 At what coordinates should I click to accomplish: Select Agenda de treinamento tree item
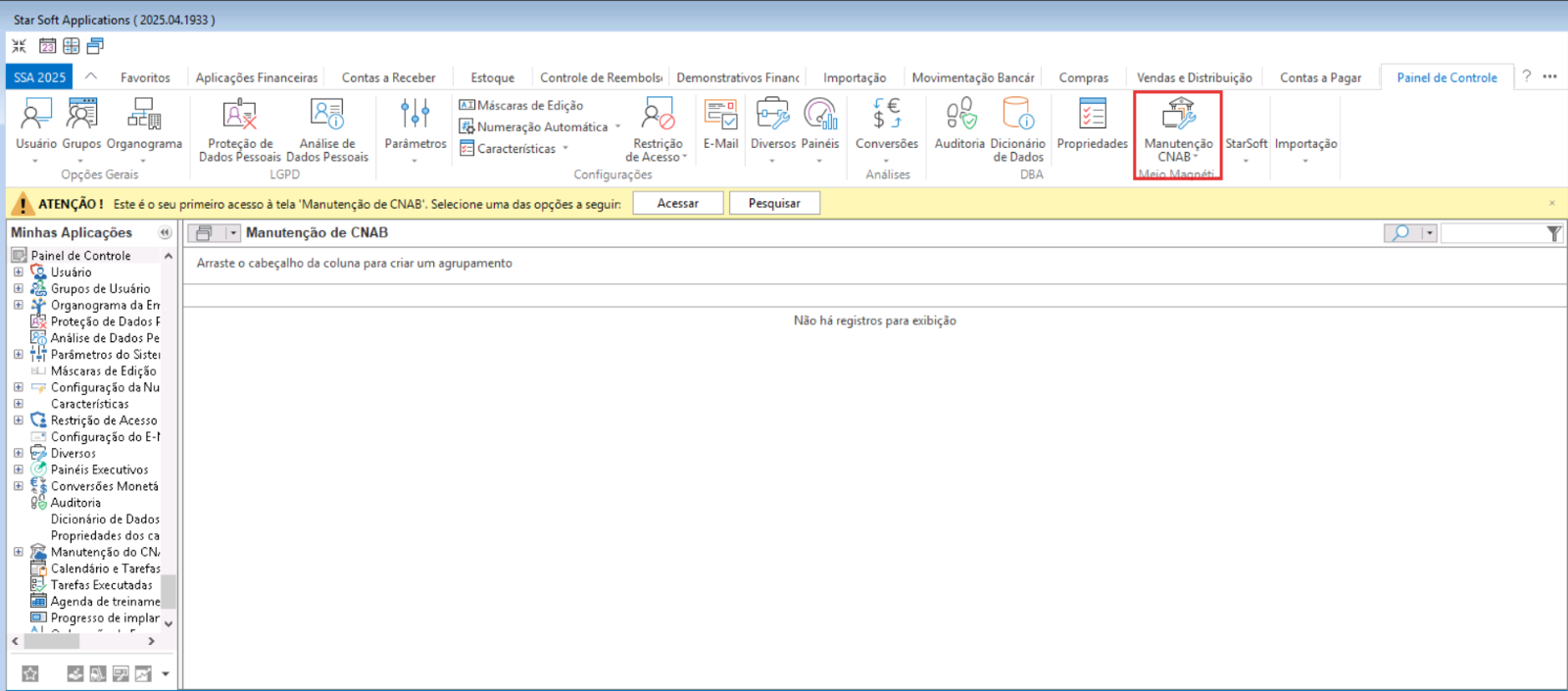(105, 602)
